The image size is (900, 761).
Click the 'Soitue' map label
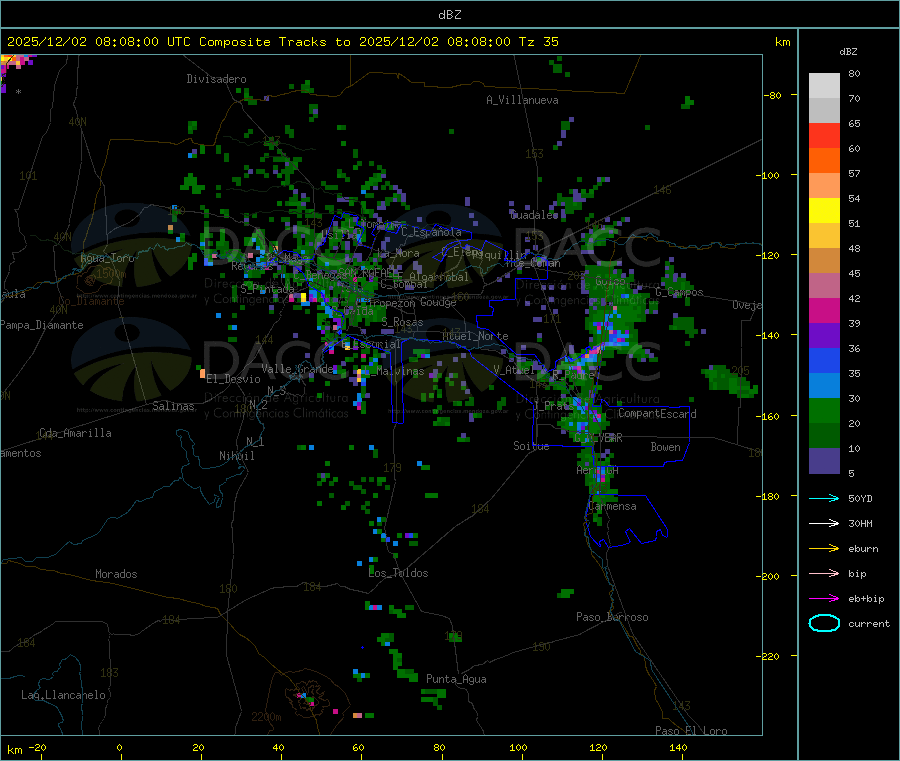point(531,446)
